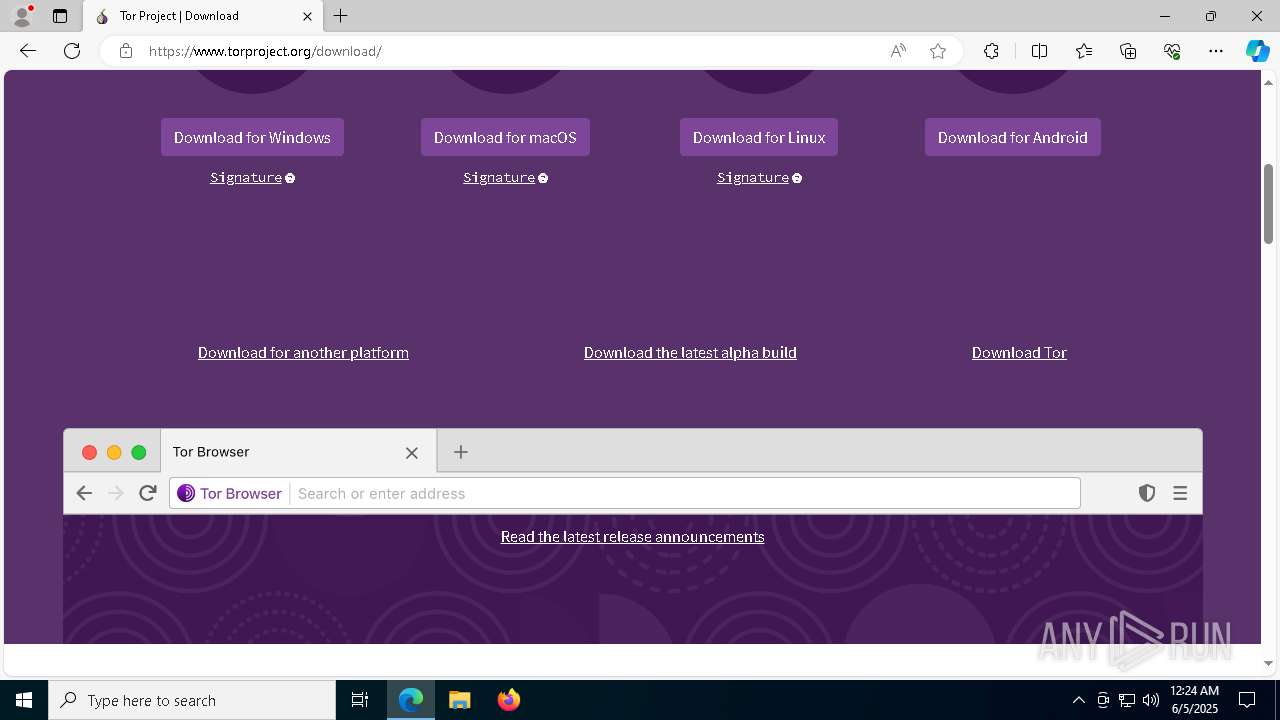Open the Extensions puzzle icon
The image size is (1280, 720).
[x=991, y=51]
